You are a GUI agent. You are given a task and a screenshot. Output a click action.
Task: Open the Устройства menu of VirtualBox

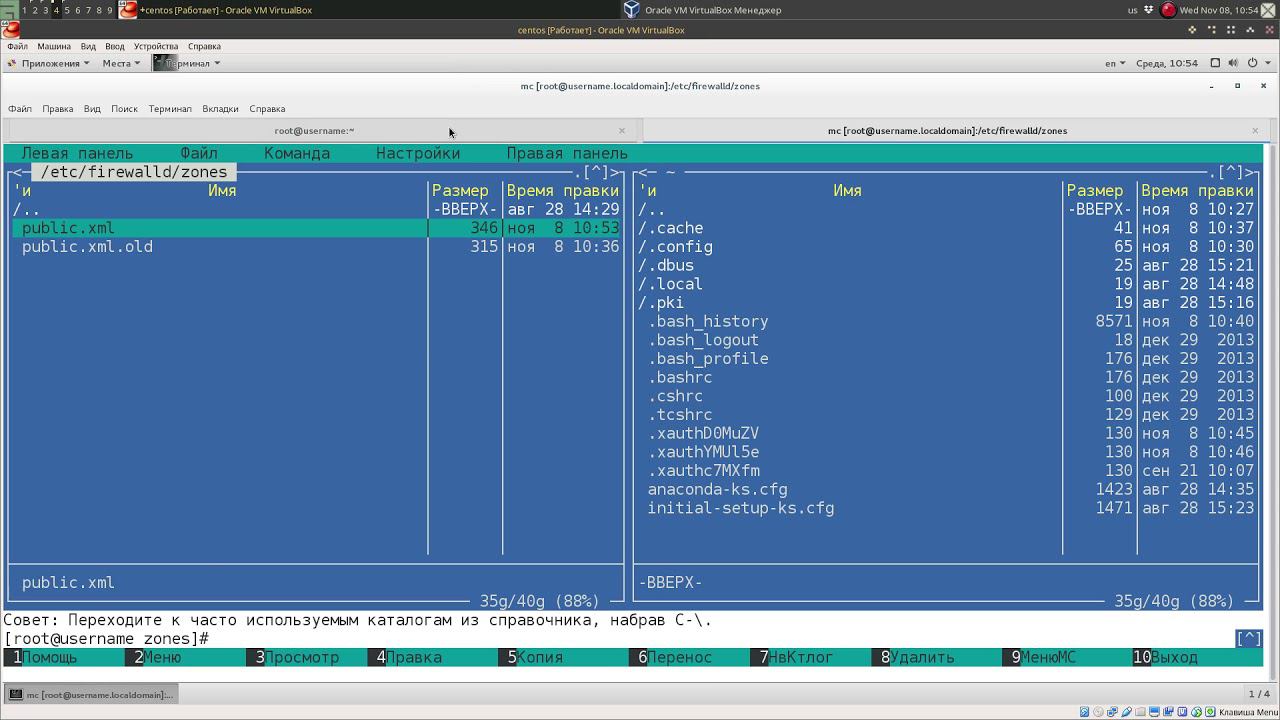pos(155,46)
